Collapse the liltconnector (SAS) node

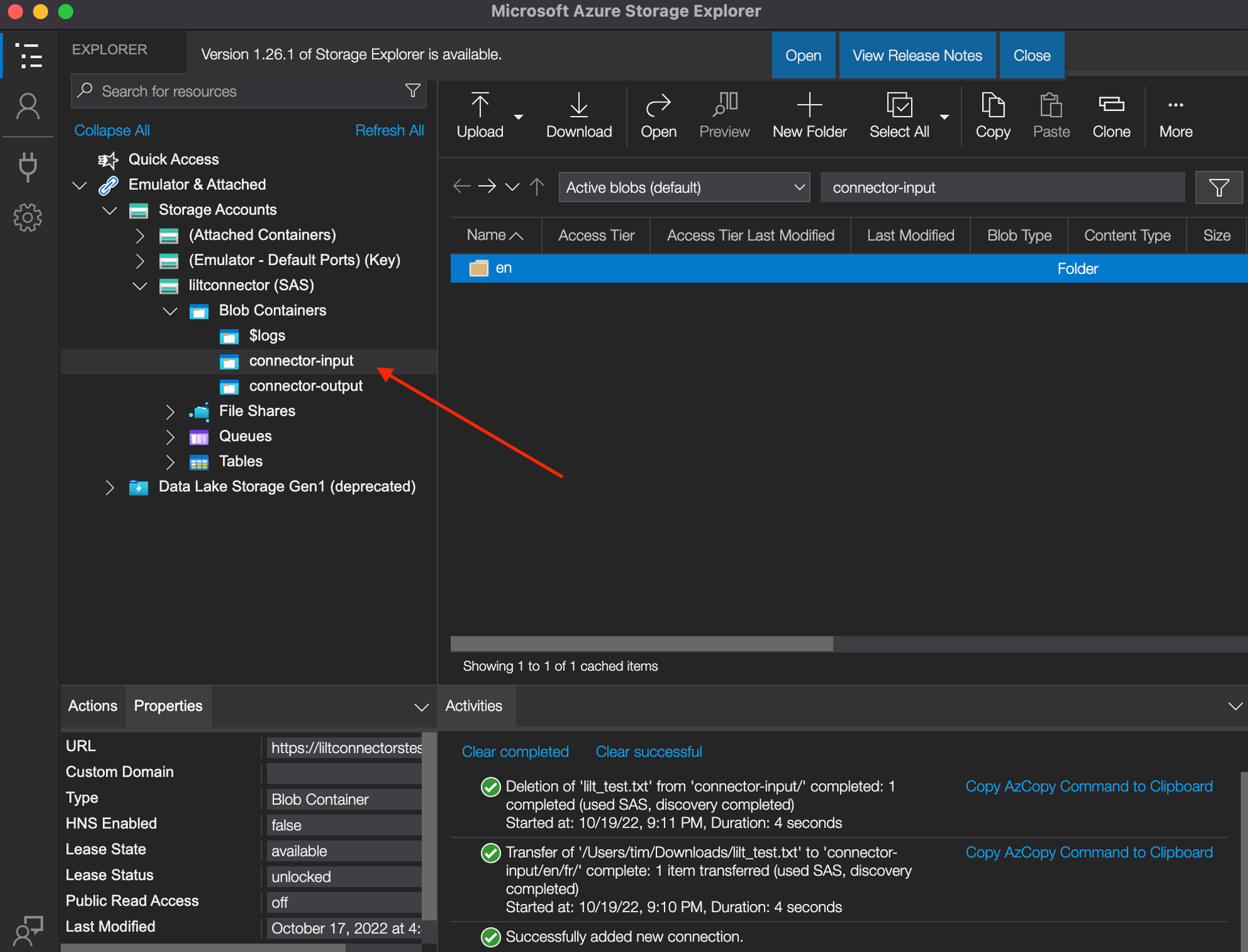(140, 286)
